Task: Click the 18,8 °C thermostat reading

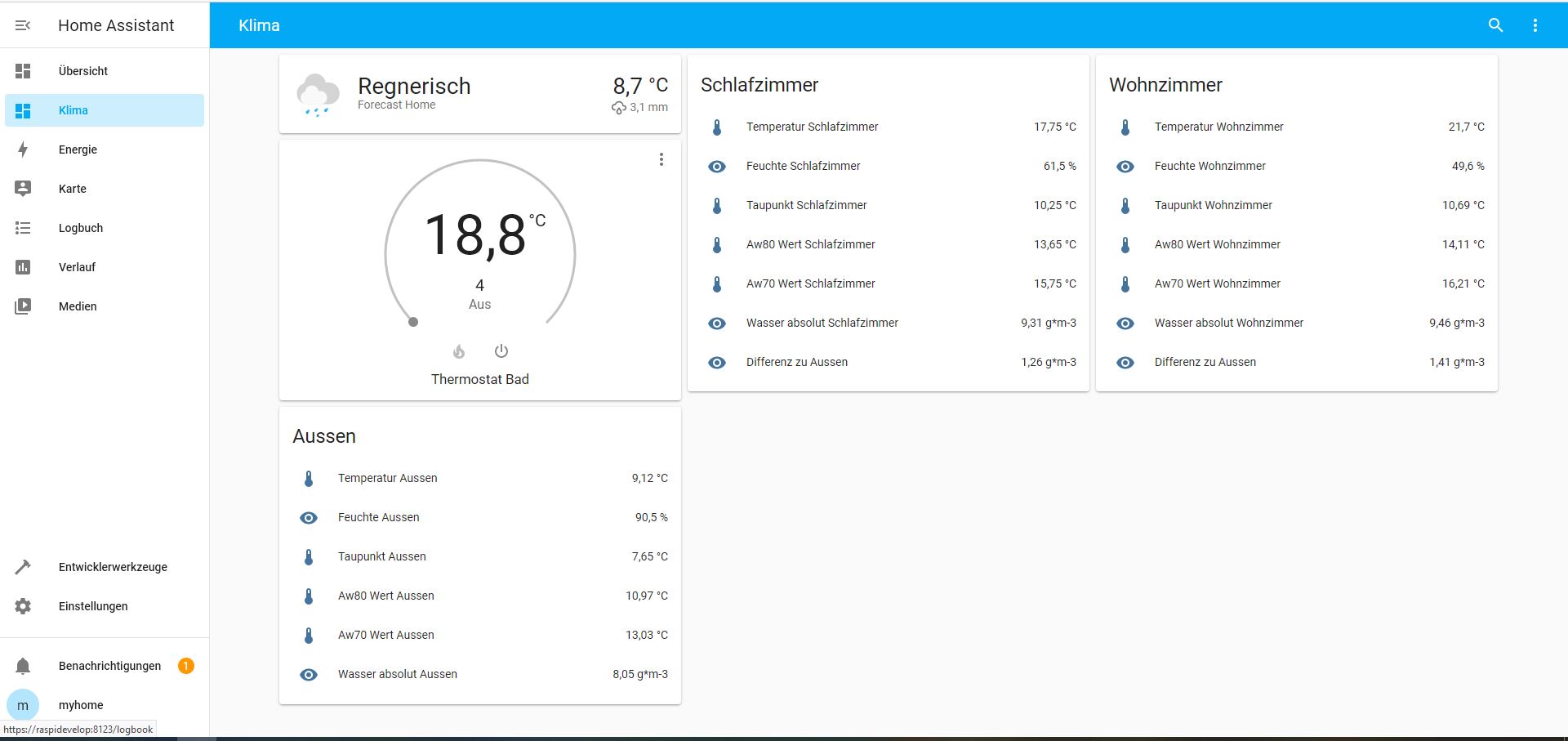Action: 484,235
